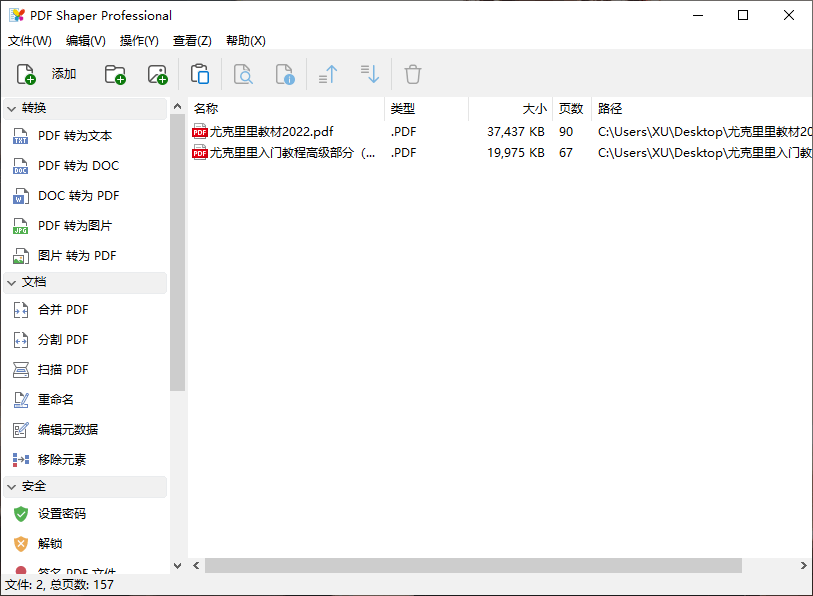This screenshot has width=813, height=596.
Task: Click the PDF icon of 尤克里里教材2022.pdf
Action: [x=200, y=132]
